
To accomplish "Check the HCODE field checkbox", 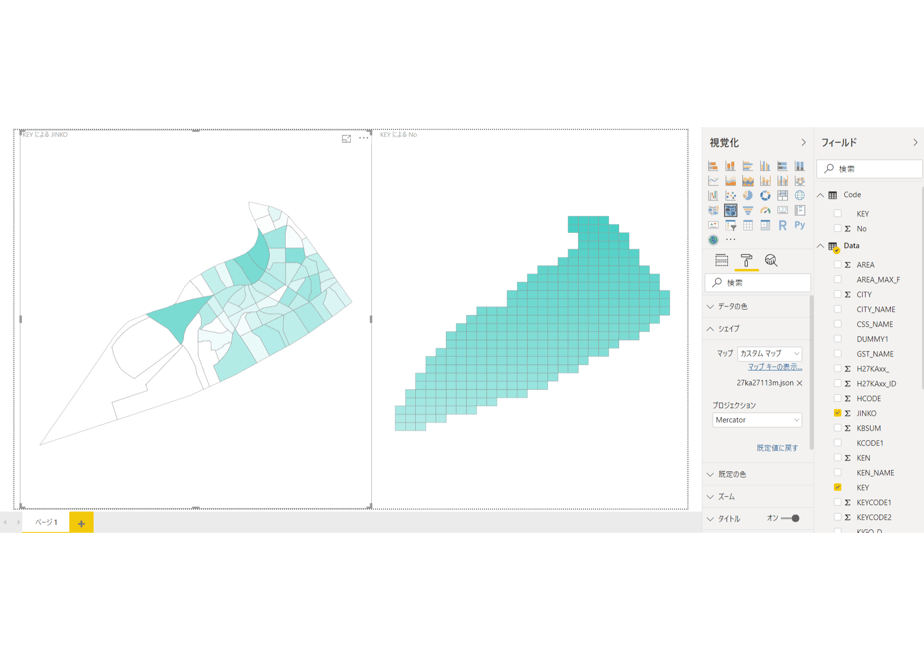I will coord(837,398).
